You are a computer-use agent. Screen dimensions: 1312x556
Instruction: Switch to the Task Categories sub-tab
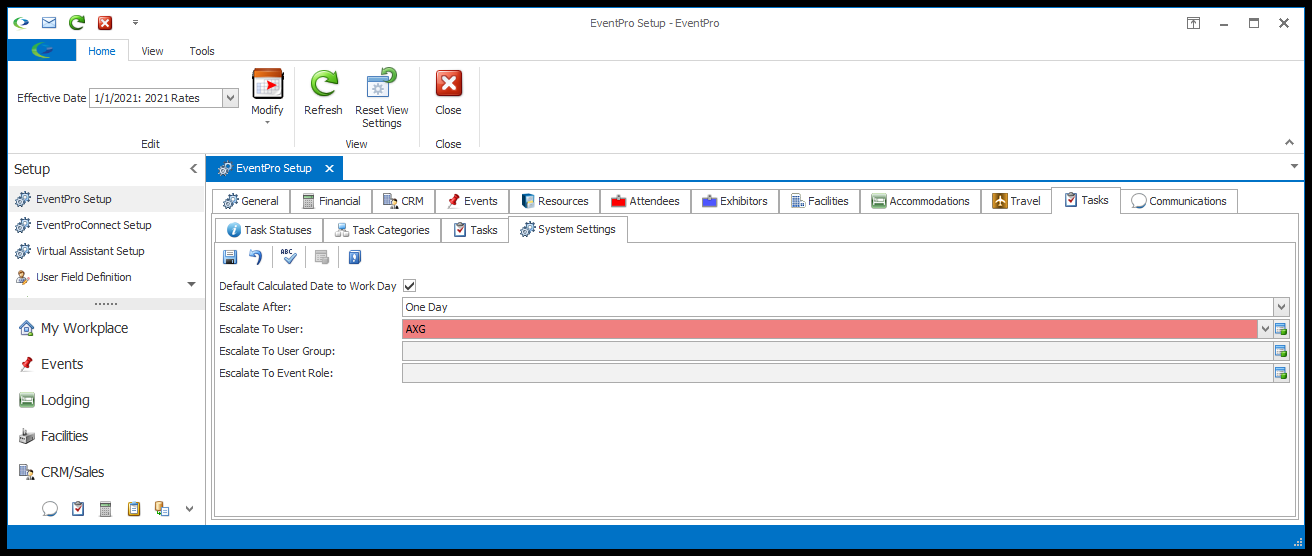383,230
